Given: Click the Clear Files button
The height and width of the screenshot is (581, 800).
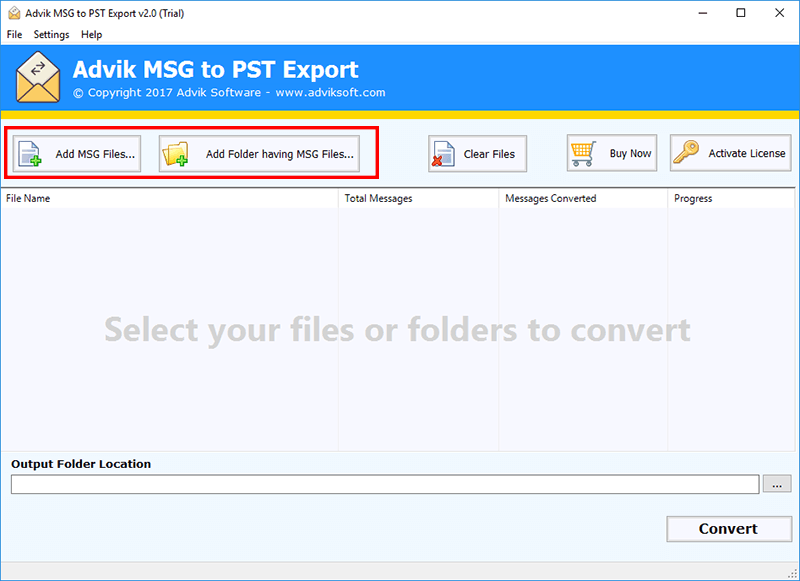Looking at the screenshot, I should [x=478, y=154].
